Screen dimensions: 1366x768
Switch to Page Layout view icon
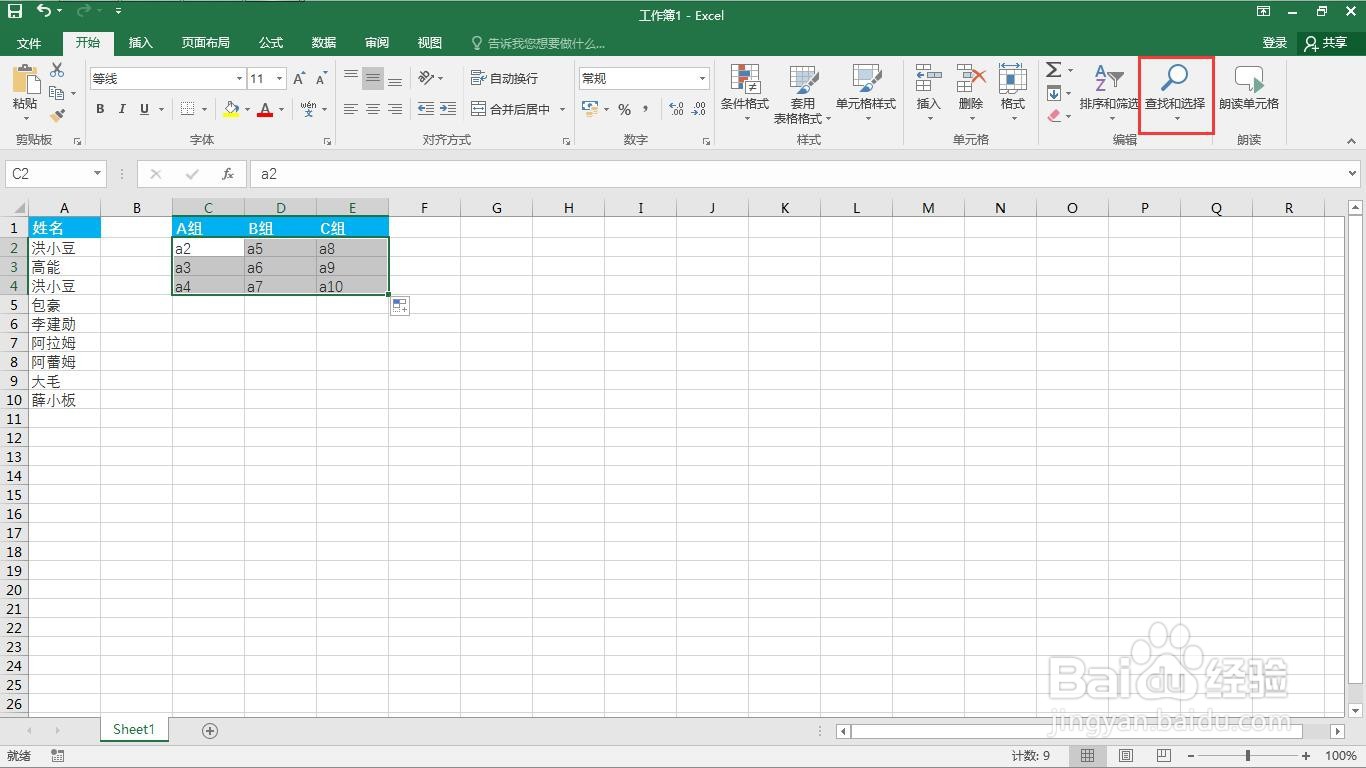(x=1125, y=755)
